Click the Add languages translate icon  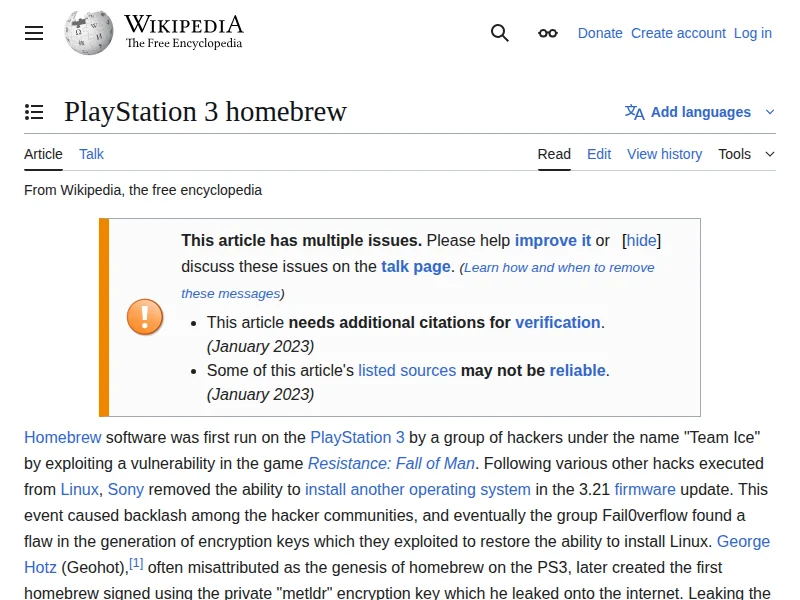(634, 112)
